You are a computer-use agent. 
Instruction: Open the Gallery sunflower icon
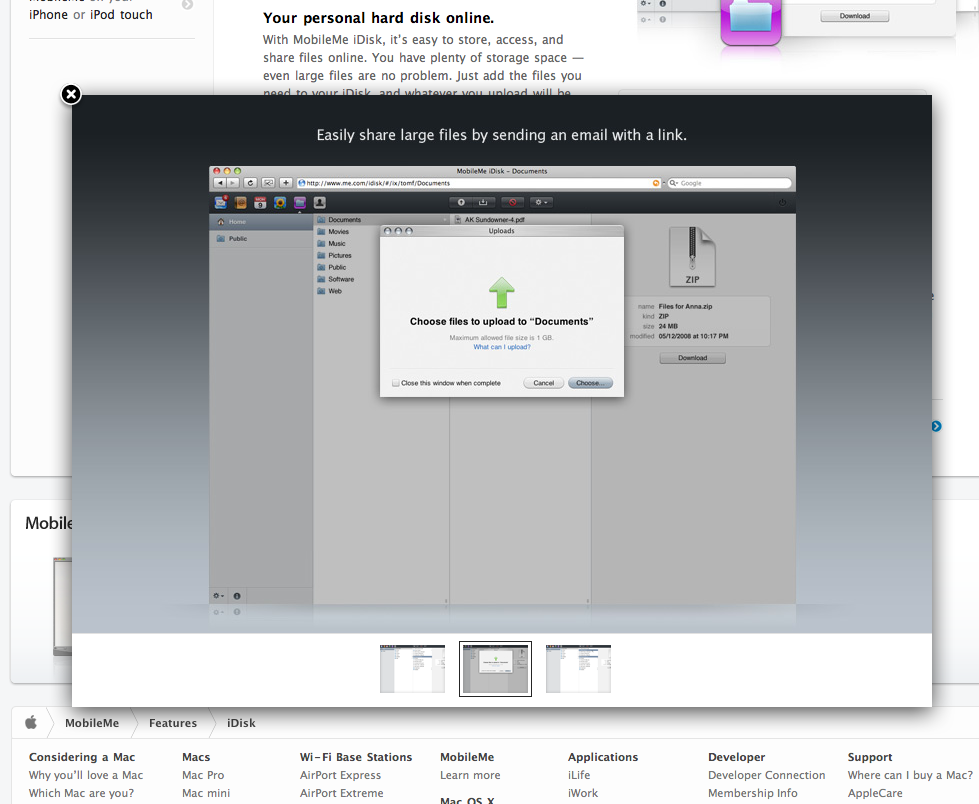280,202
